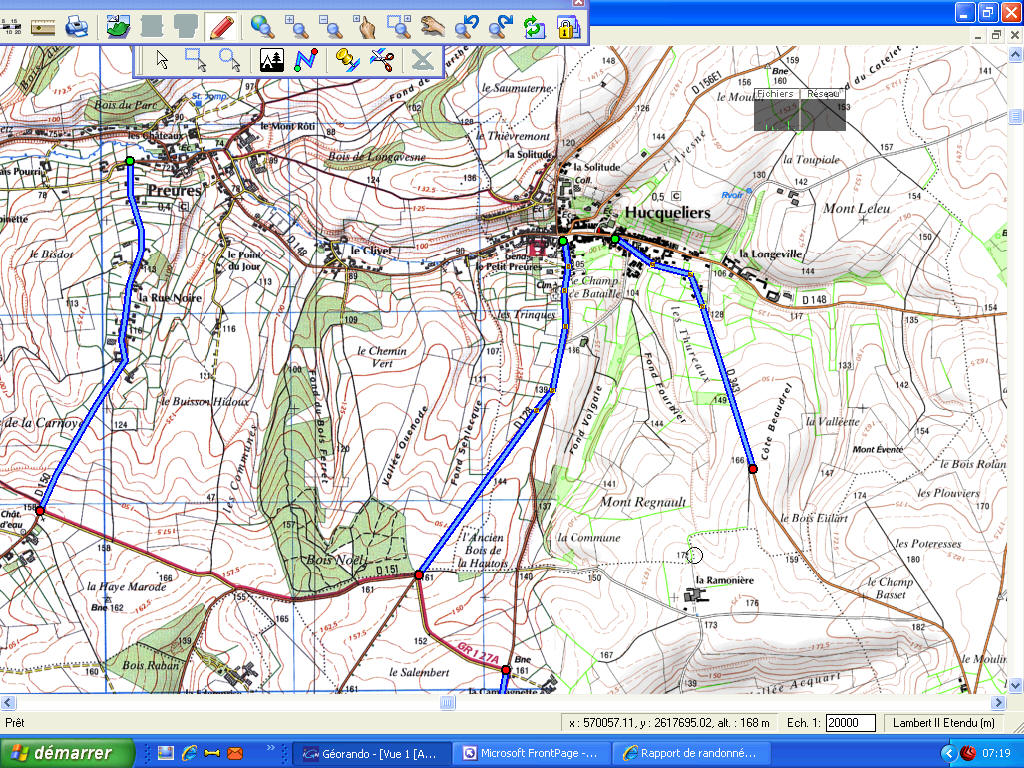Open the Réseau tab in overlay
Viewport: 1024px width, 768px height.
coord(823,94)
